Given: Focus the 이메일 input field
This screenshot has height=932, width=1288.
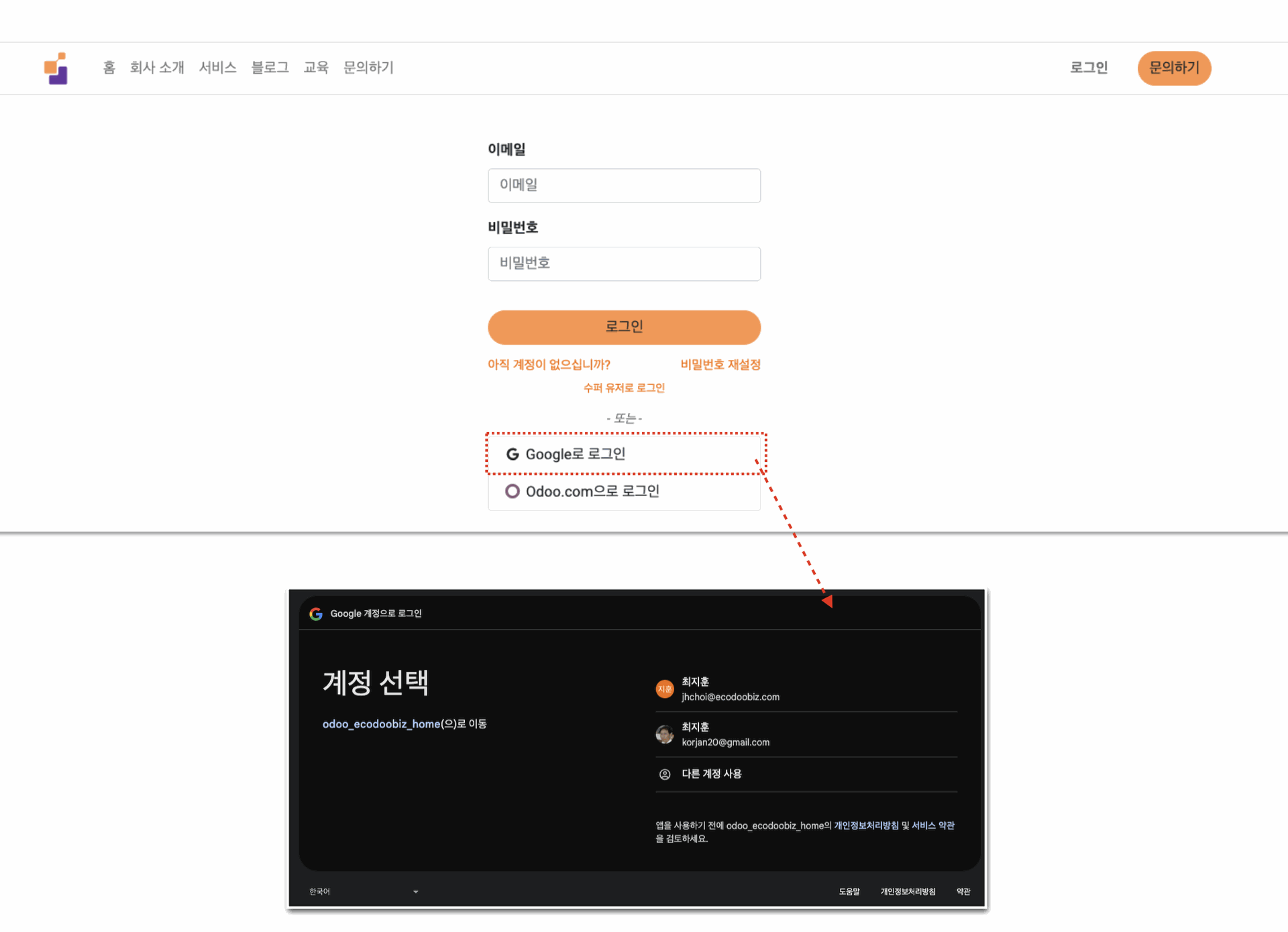Looking at the screenshot, I should pyautogui.click(x=624, y=186).
